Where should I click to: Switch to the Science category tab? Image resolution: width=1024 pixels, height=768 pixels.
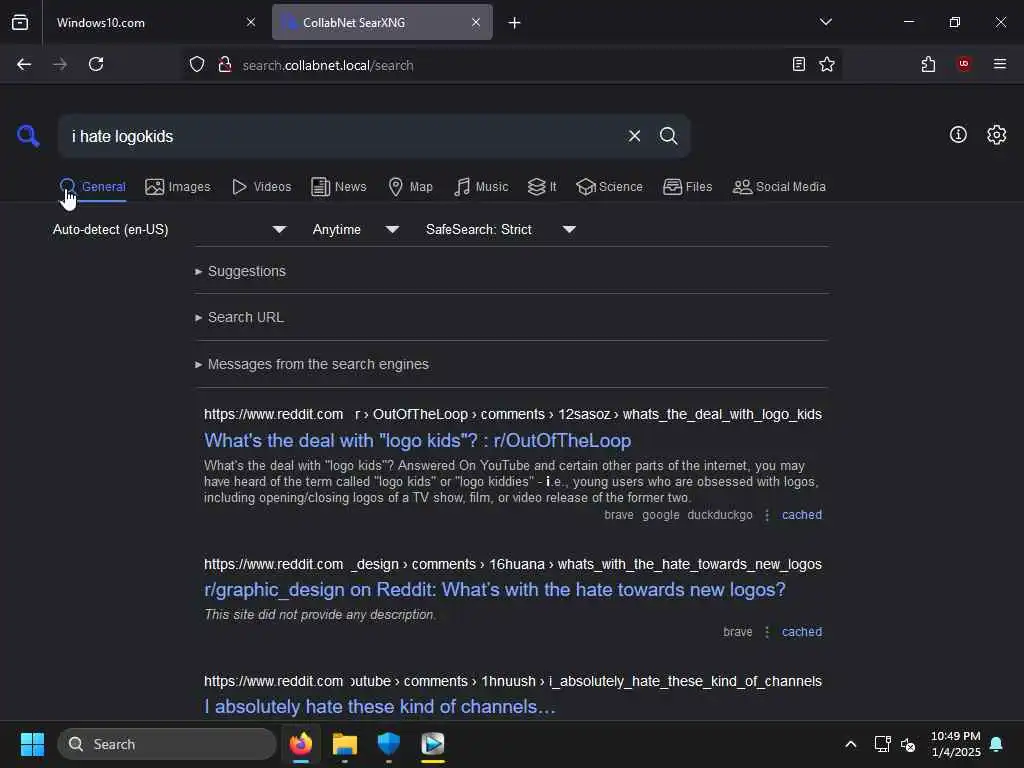(609, 187)
